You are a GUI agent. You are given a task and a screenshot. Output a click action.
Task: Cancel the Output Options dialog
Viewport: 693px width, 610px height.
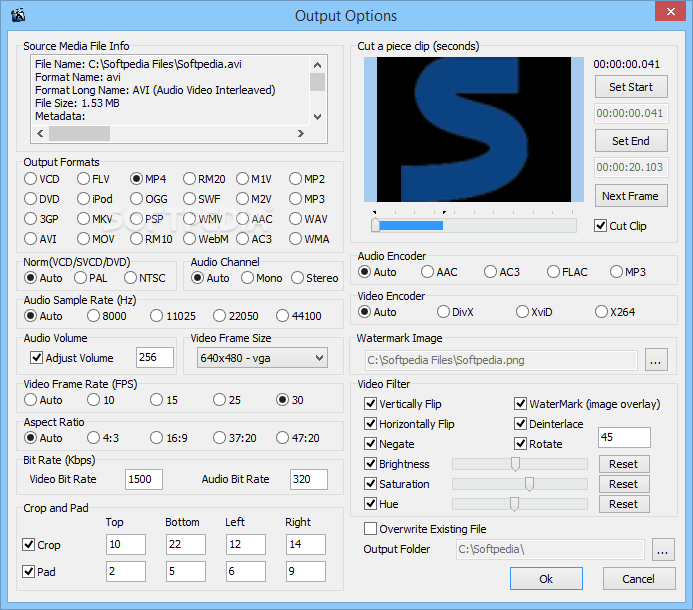639,579
